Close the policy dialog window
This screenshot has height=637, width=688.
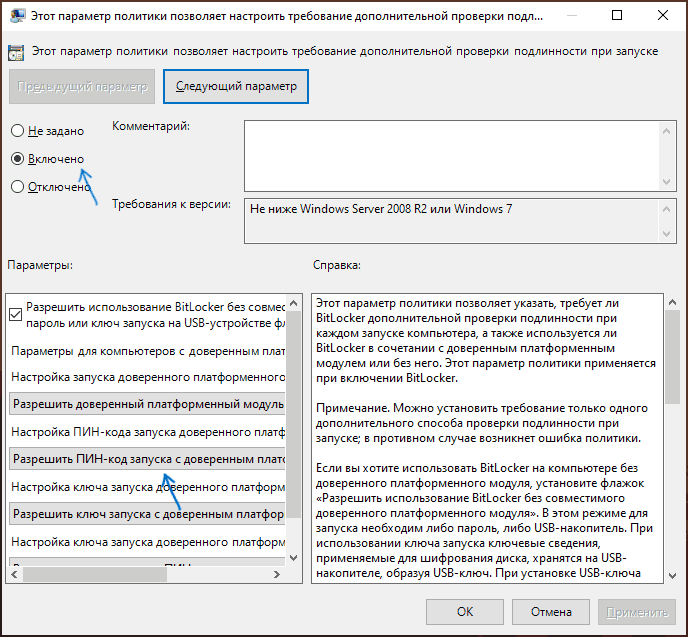click(x=663, y=15)
